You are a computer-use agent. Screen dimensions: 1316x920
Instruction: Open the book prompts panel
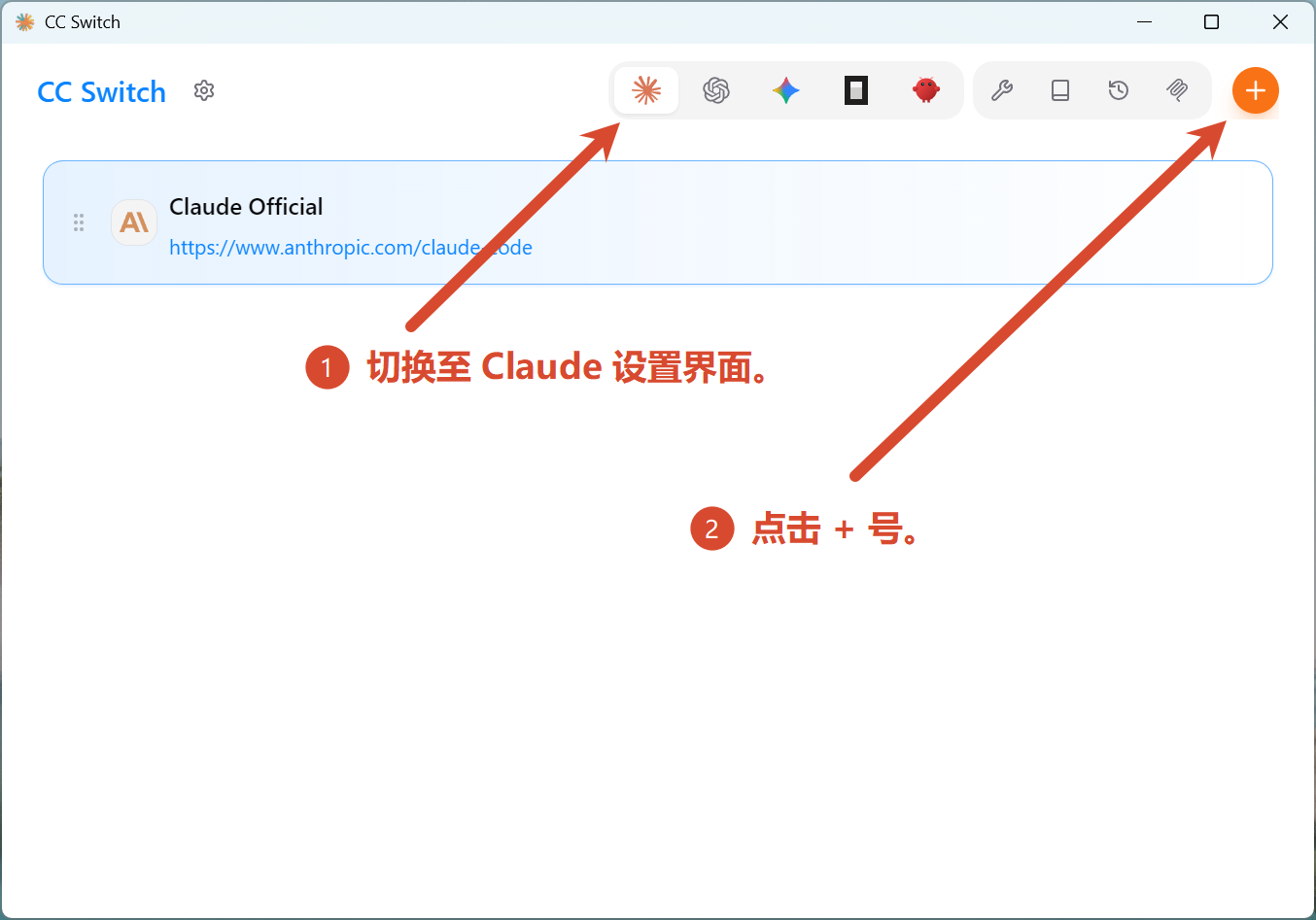pos(1060,90)
